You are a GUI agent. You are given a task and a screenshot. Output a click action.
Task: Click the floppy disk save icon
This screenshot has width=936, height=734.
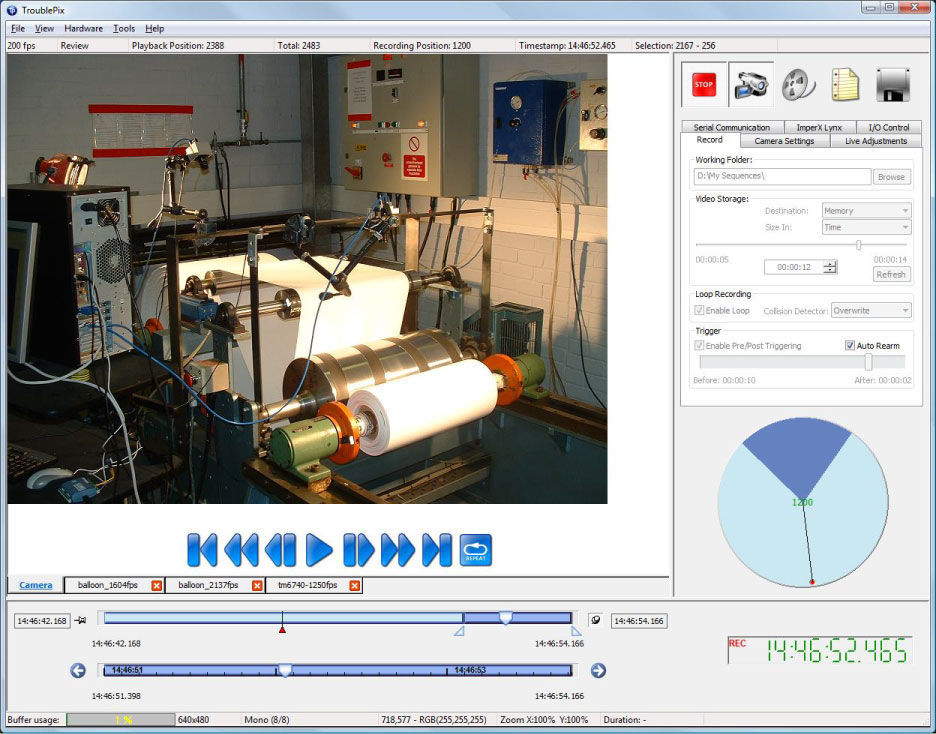891,84
